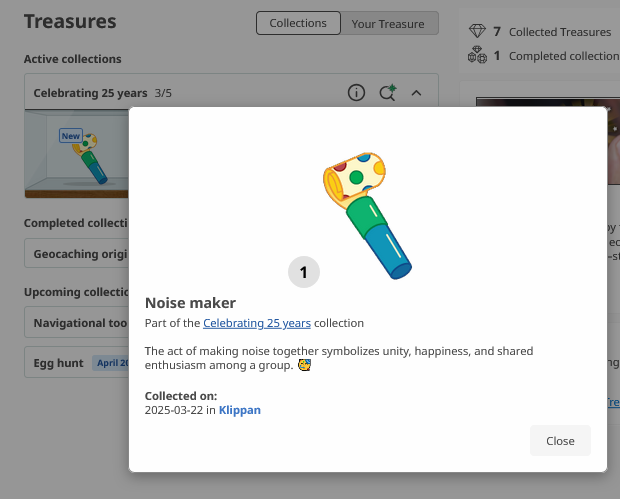
Task: Click the count badge showing 1
Action: (x=303, y=271)
